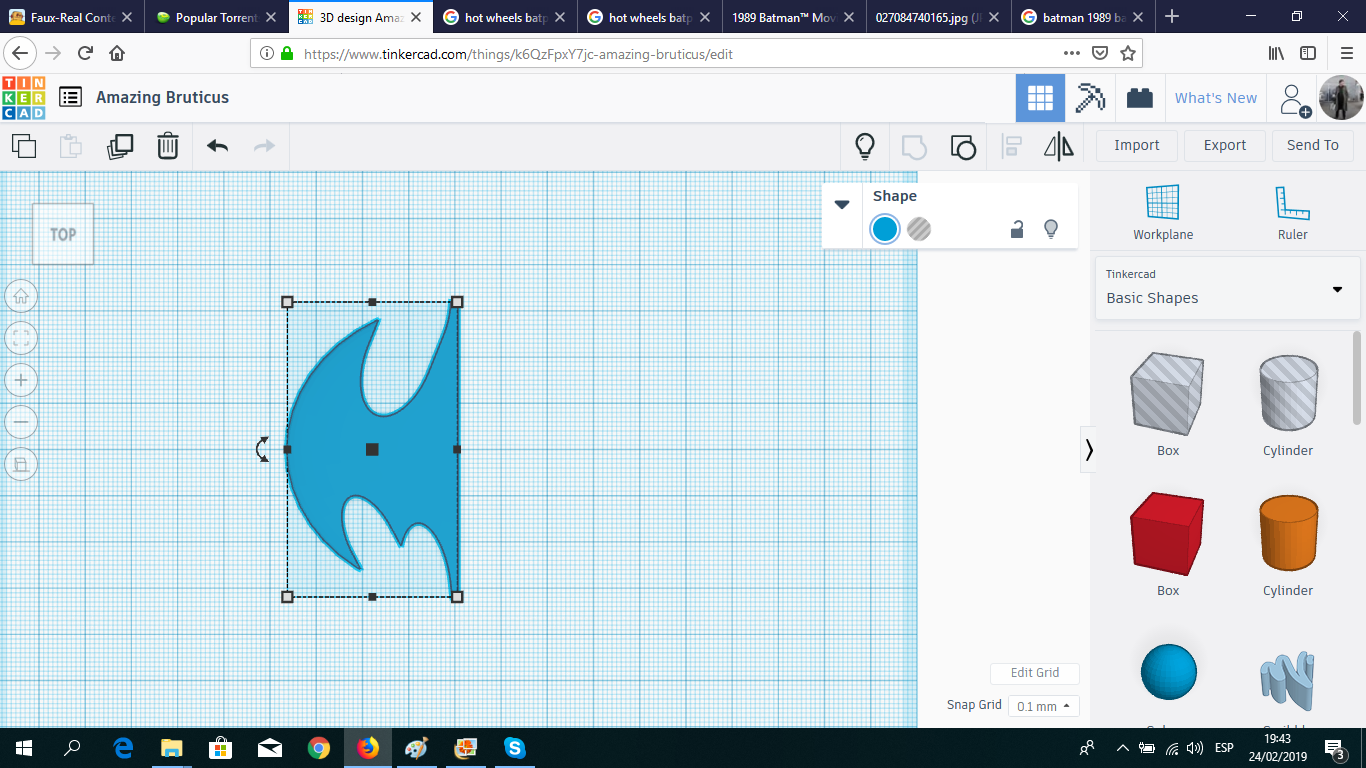
Task: Click the Align tool icon
Action: [x=1011, y=146]
